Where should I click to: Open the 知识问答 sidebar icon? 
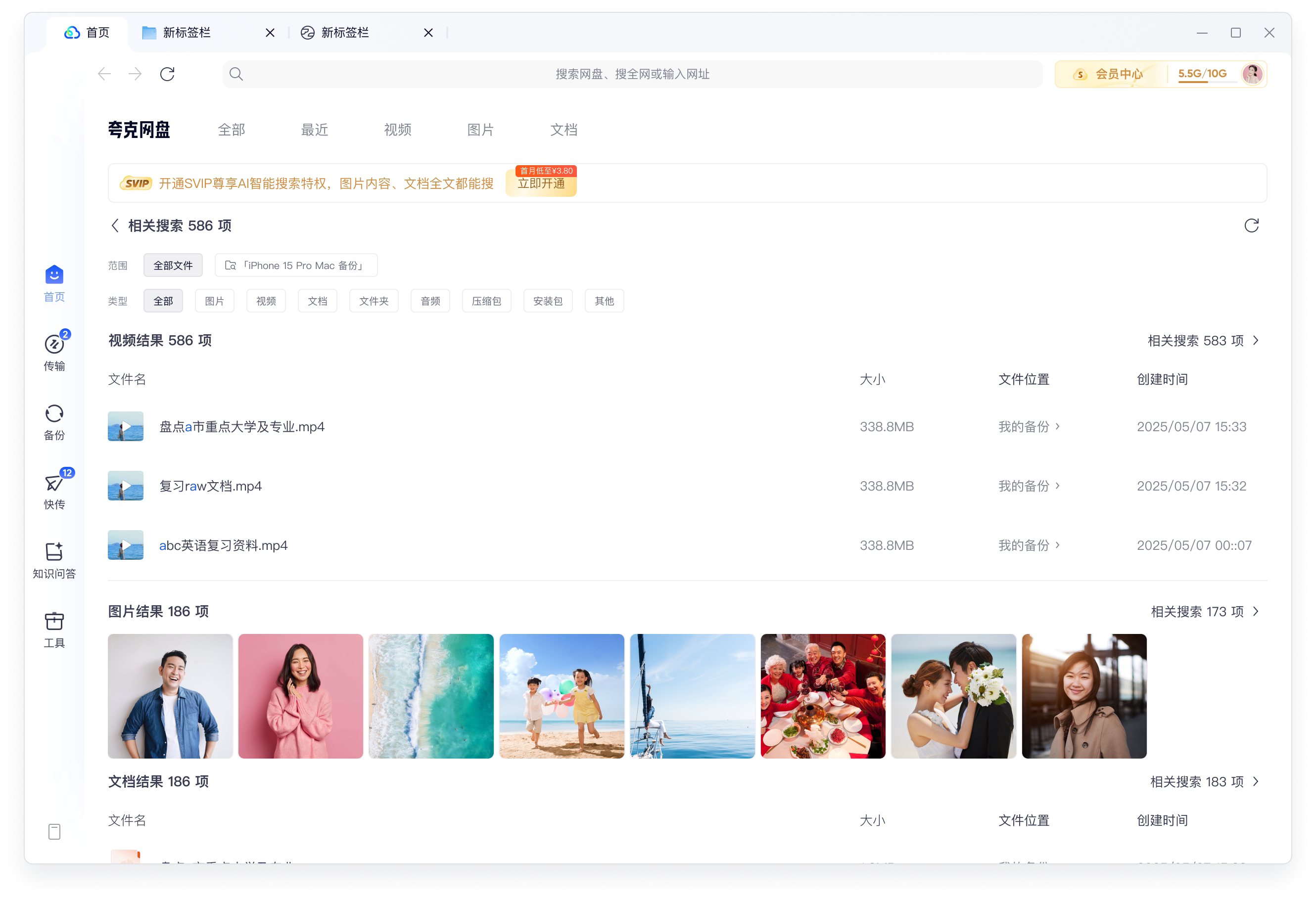[54, 560]
